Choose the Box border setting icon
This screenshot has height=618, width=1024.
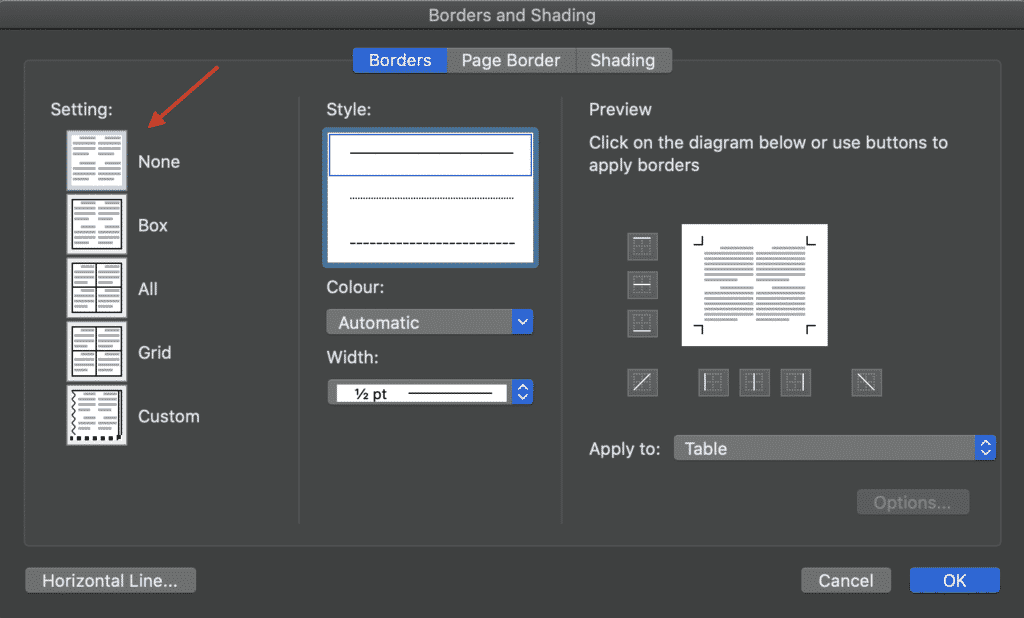point(96,225)
